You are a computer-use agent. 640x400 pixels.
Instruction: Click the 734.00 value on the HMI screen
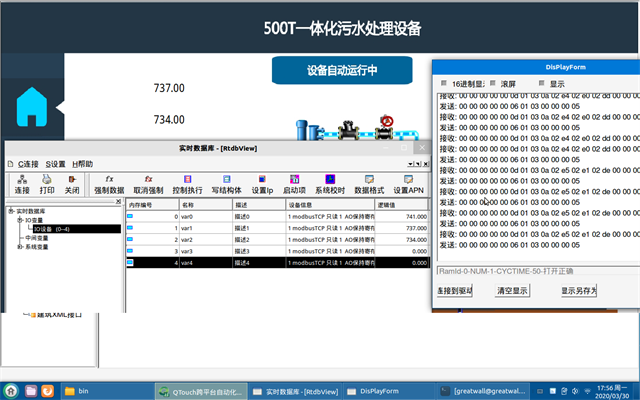tap(169, 120)
